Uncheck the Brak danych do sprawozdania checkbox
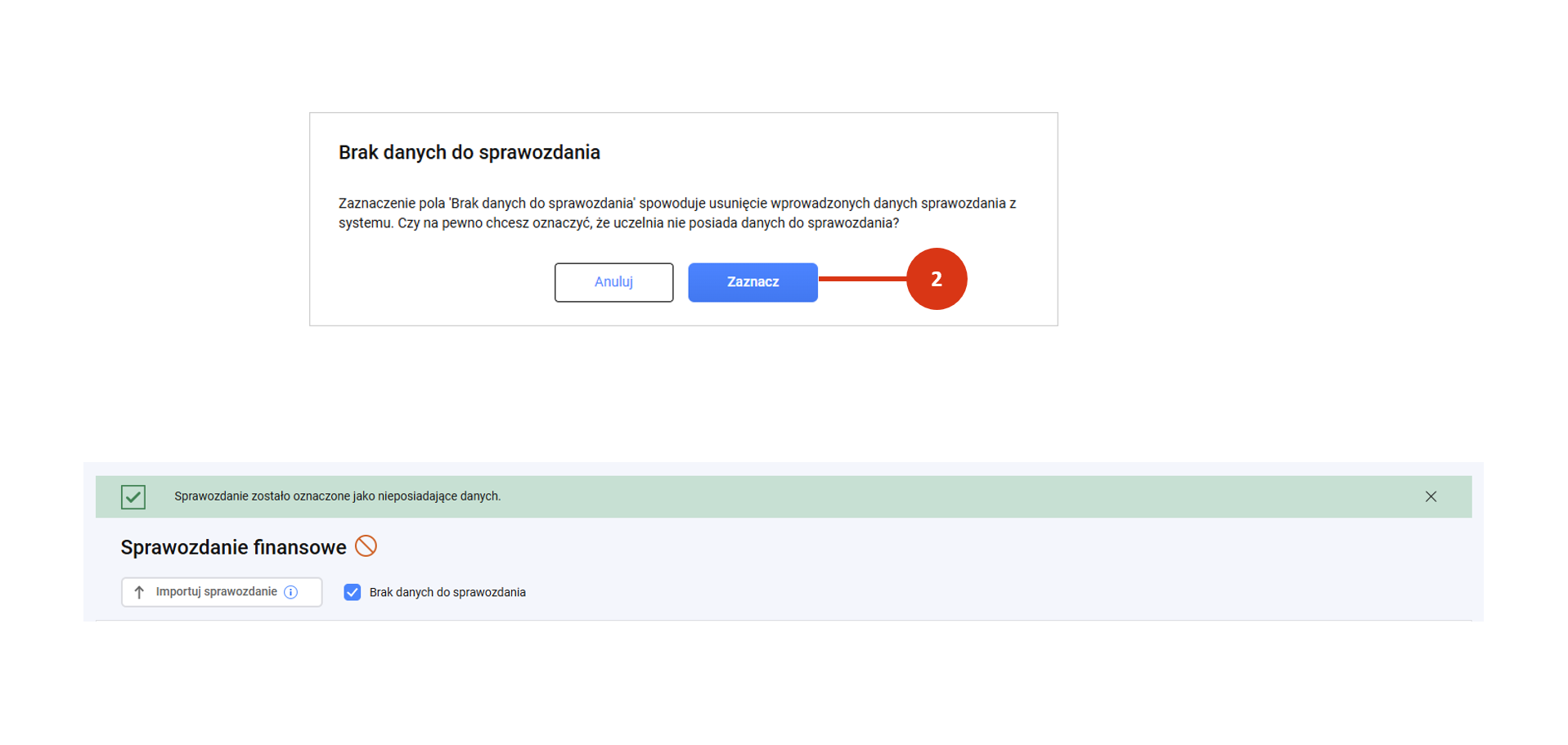This screenshot has width=1568, height=745. point(353,592)
